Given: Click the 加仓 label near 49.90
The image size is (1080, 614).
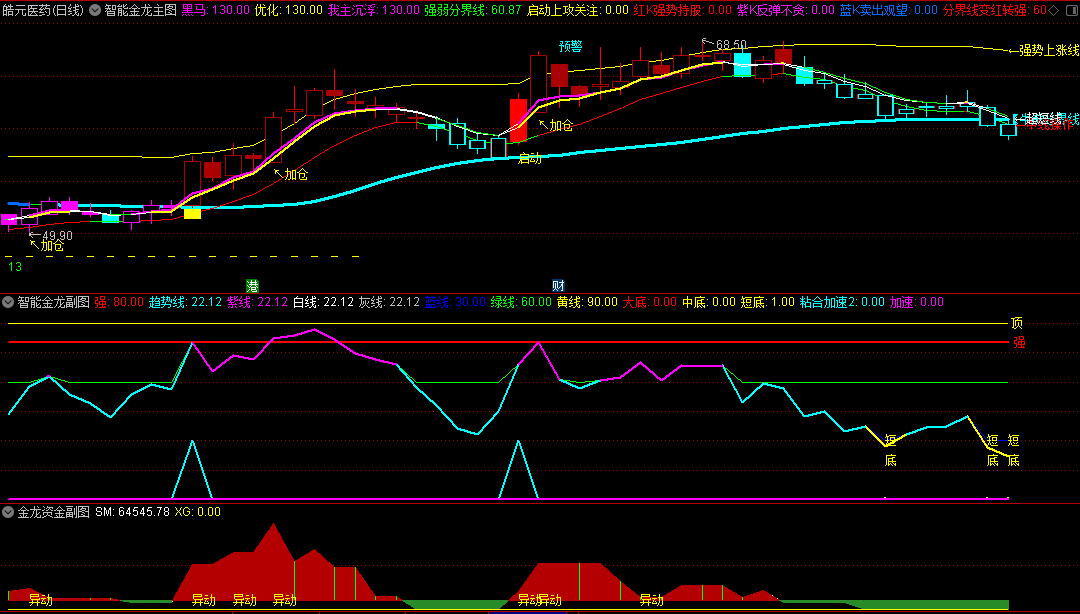Looking at the screenshot, I should [x=52, y=245].
